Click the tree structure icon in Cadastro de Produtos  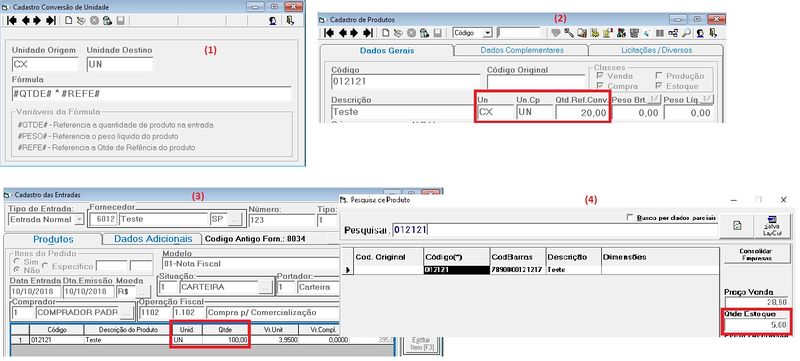[x=672, y=33]
